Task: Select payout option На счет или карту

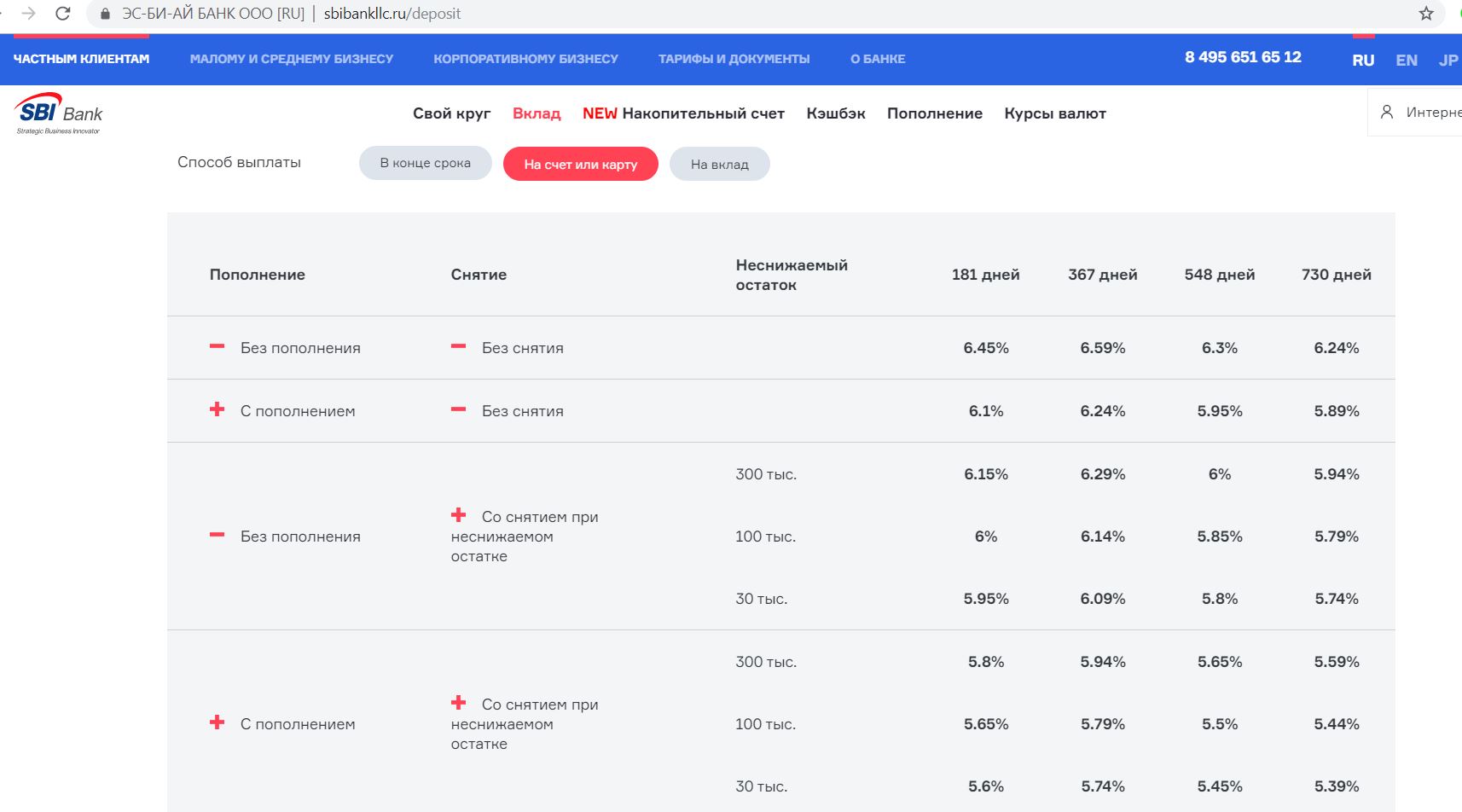Action: (581, 164)
